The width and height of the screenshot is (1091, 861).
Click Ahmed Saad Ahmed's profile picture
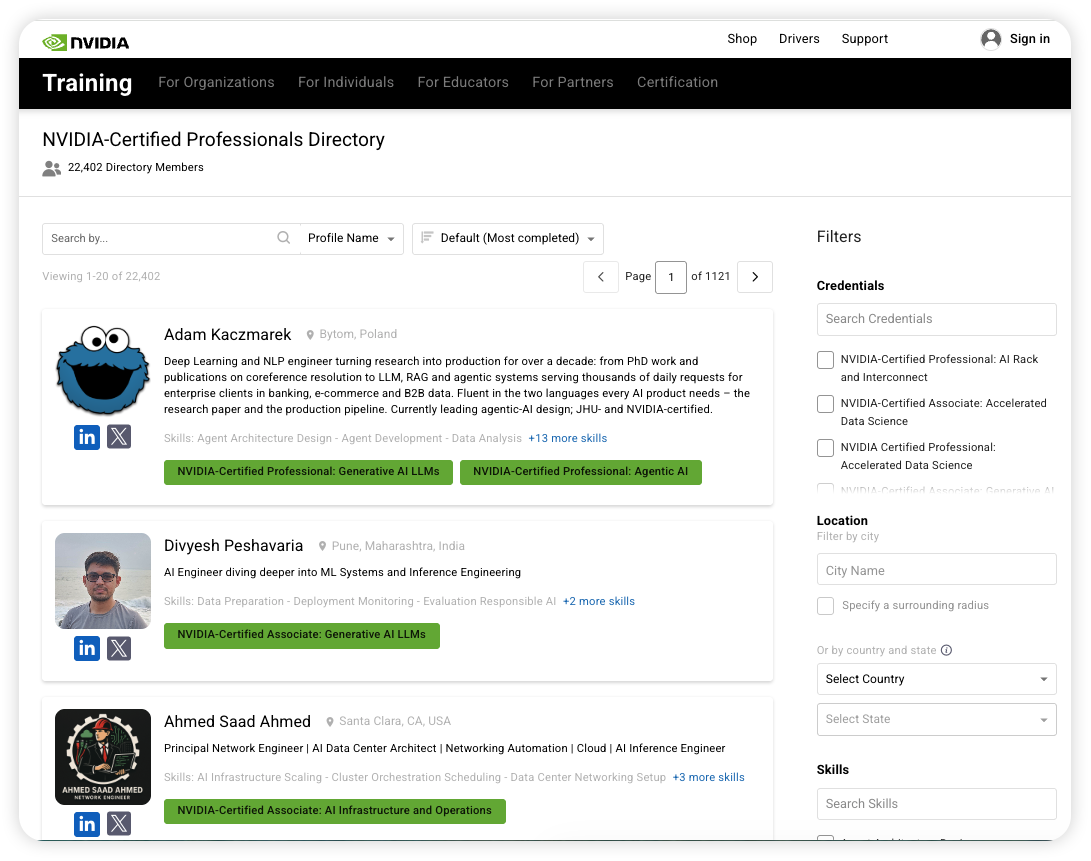tap(103, 757)
